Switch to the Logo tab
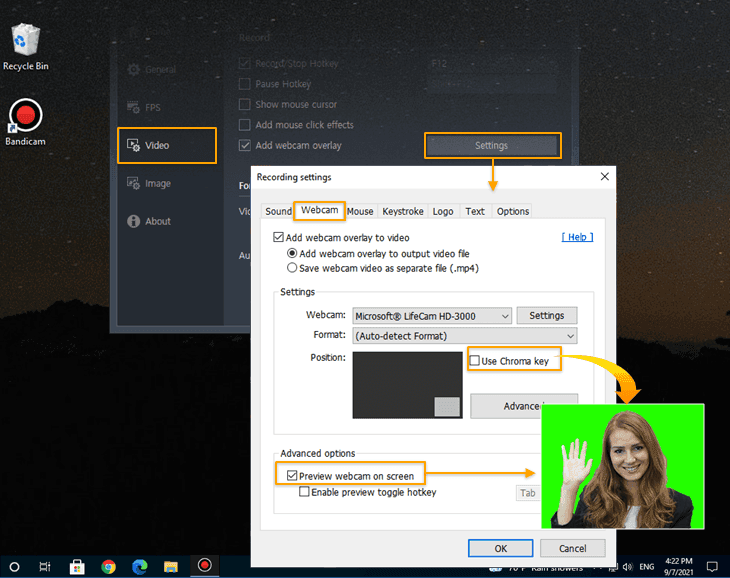 coord(443,211)
